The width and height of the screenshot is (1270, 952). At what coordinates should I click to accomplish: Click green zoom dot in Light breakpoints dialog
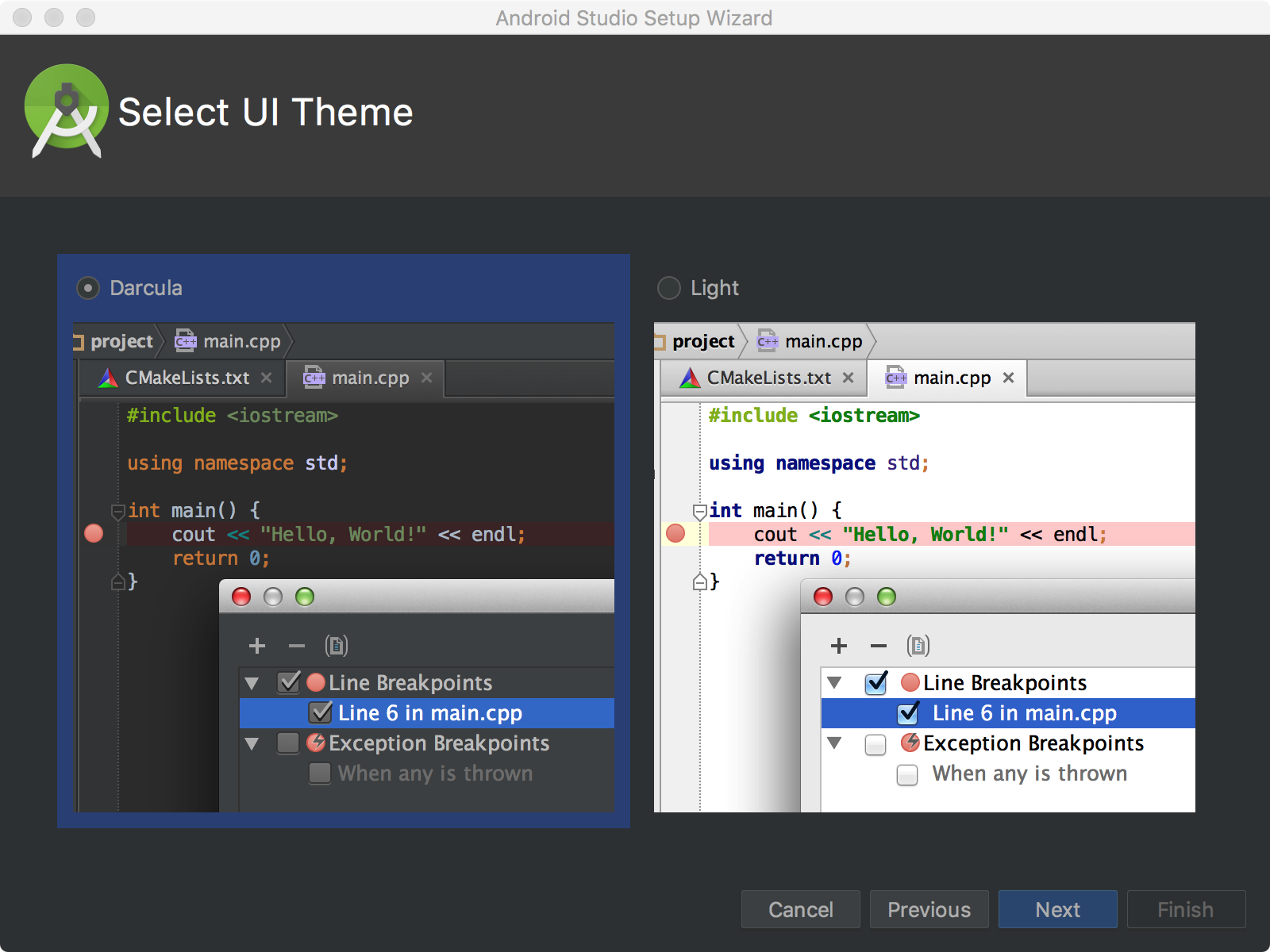(x=887, y=597)
